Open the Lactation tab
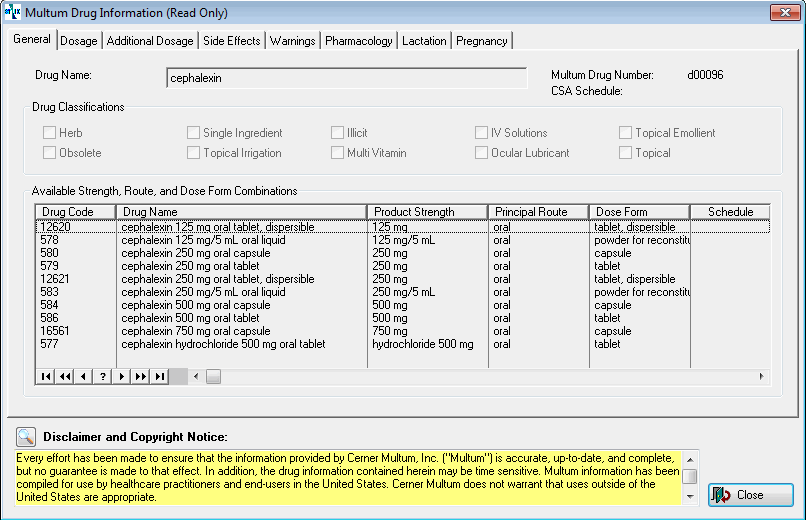Viewport: 806px width, 520px height. (424, 41)
